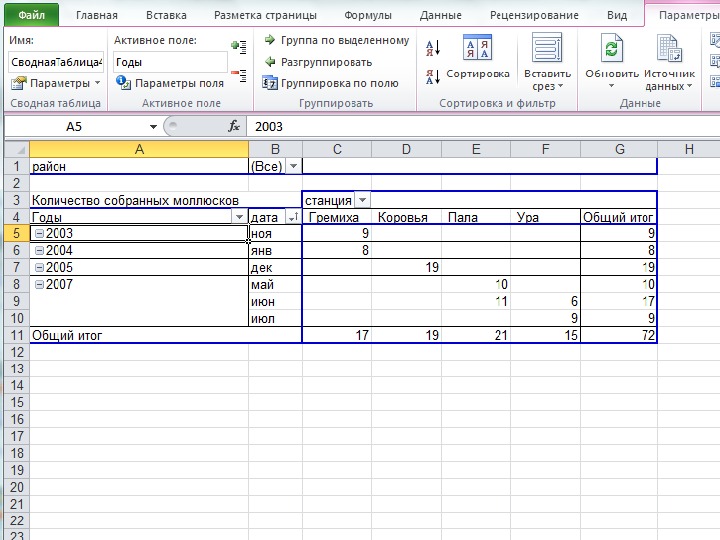
Task: Collapse the 2005 year group
Action: [38, 268]
